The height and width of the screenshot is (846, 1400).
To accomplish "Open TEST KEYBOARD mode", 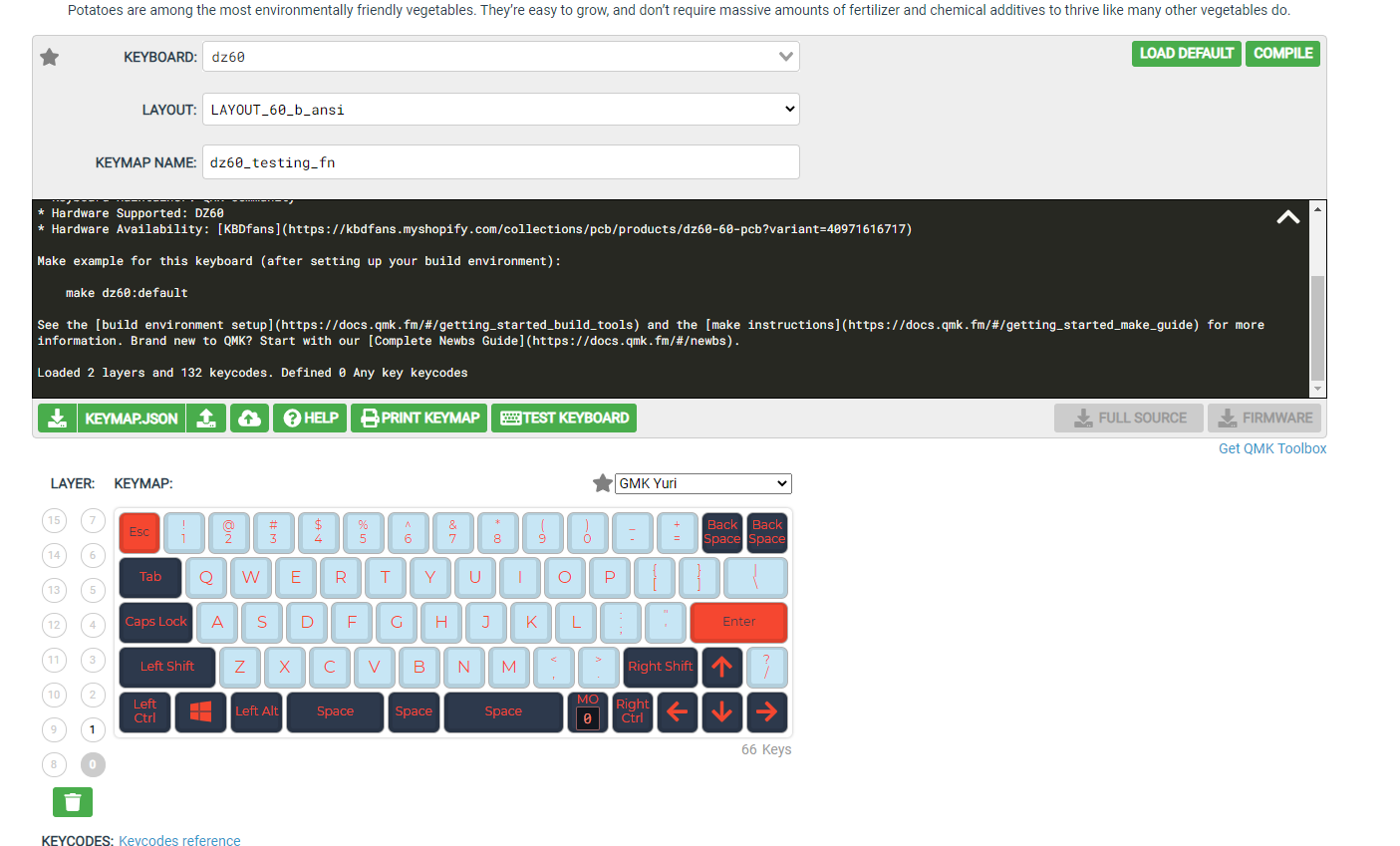I will pos(564,419).
